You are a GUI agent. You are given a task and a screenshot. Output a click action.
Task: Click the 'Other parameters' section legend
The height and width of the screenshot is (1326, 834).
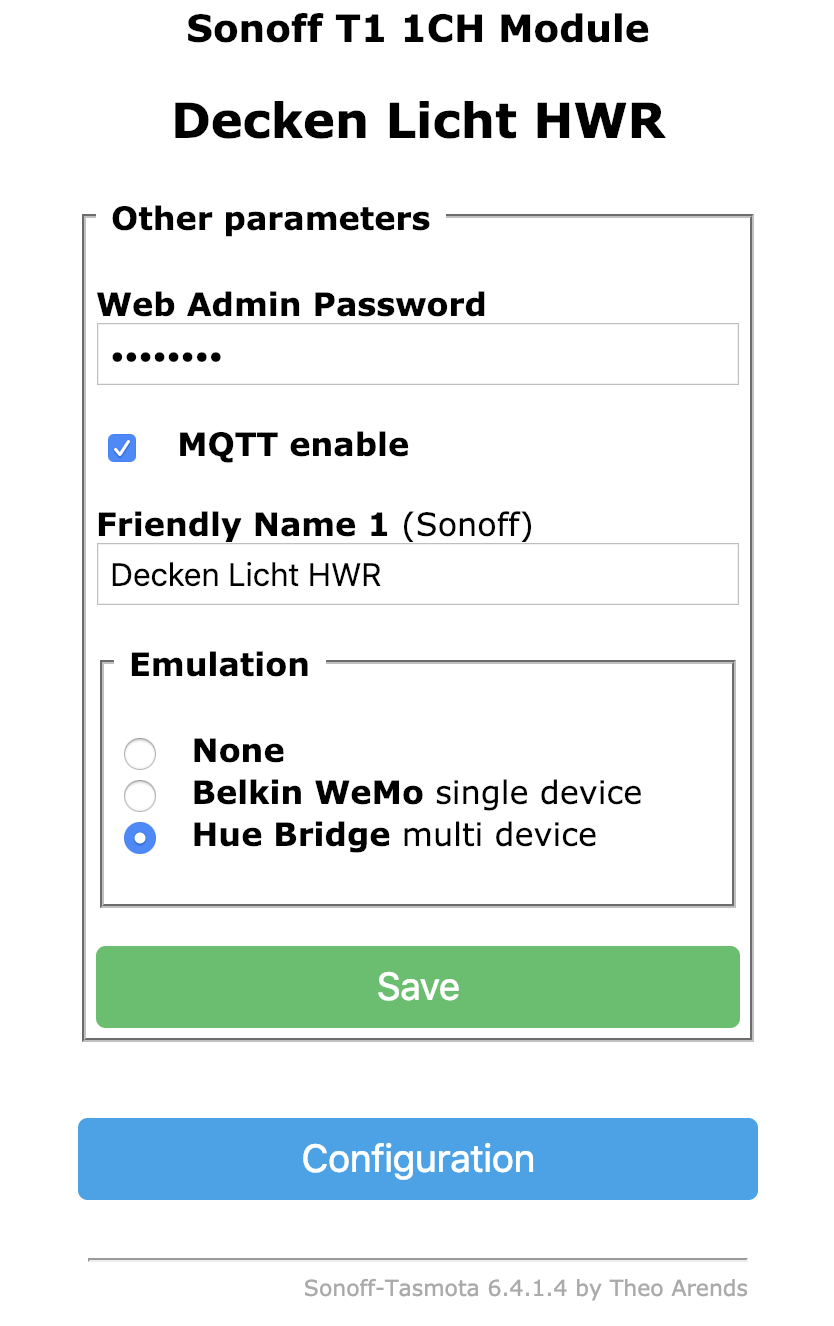coord(270,219)
